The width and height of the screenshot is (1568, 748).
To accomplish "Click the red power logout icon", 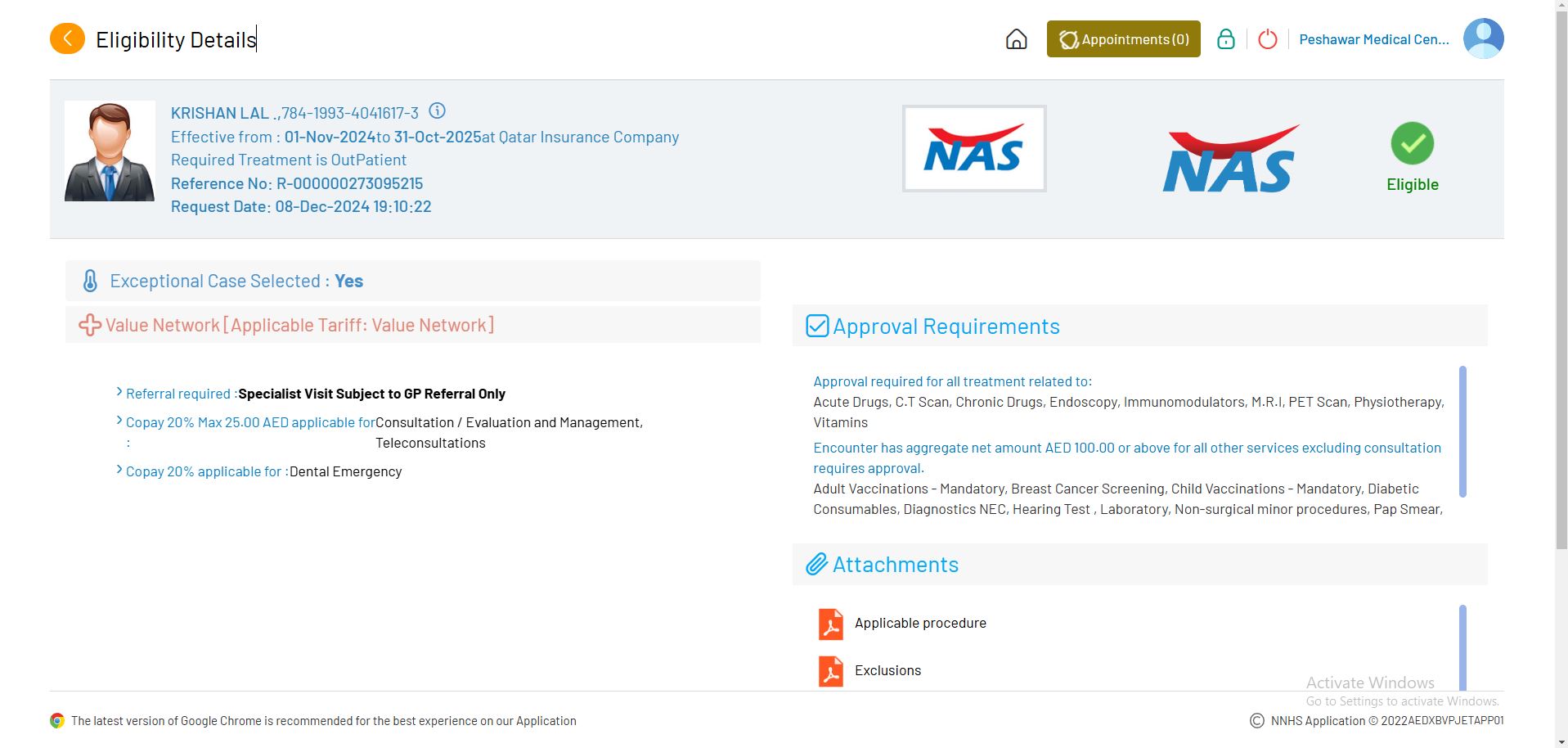I will [1267, 39].
